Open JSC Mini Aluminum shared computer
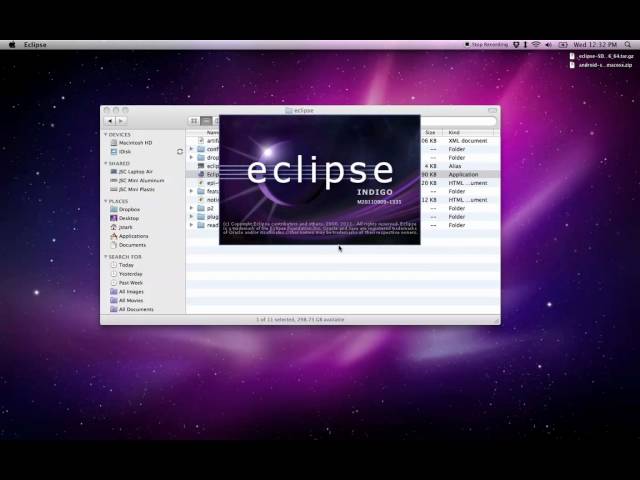 (x=137, y=180)
